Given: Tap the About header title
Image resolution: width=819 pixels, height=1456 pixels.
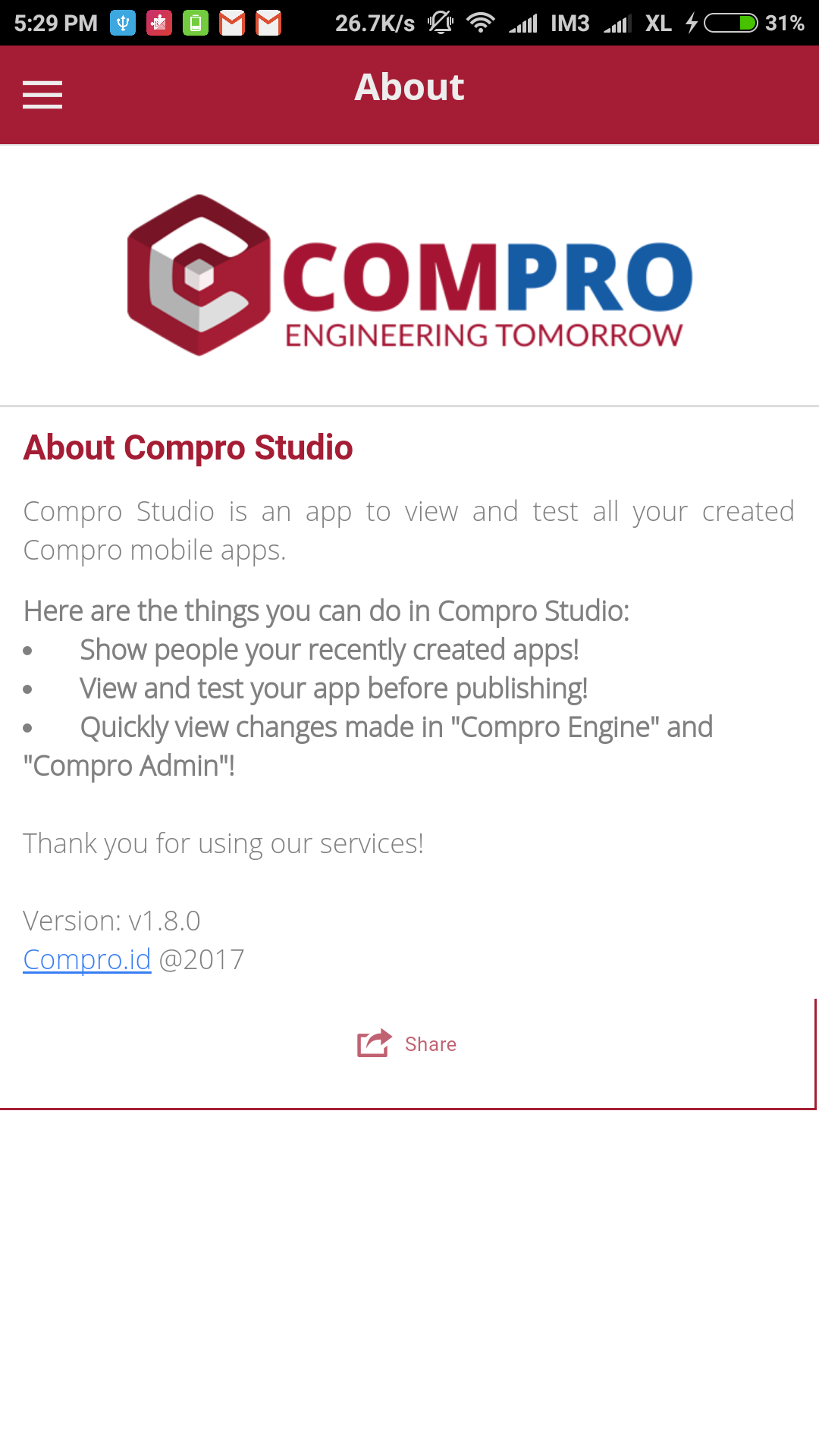Looking at the screenshot, I should tap(409, 87).
